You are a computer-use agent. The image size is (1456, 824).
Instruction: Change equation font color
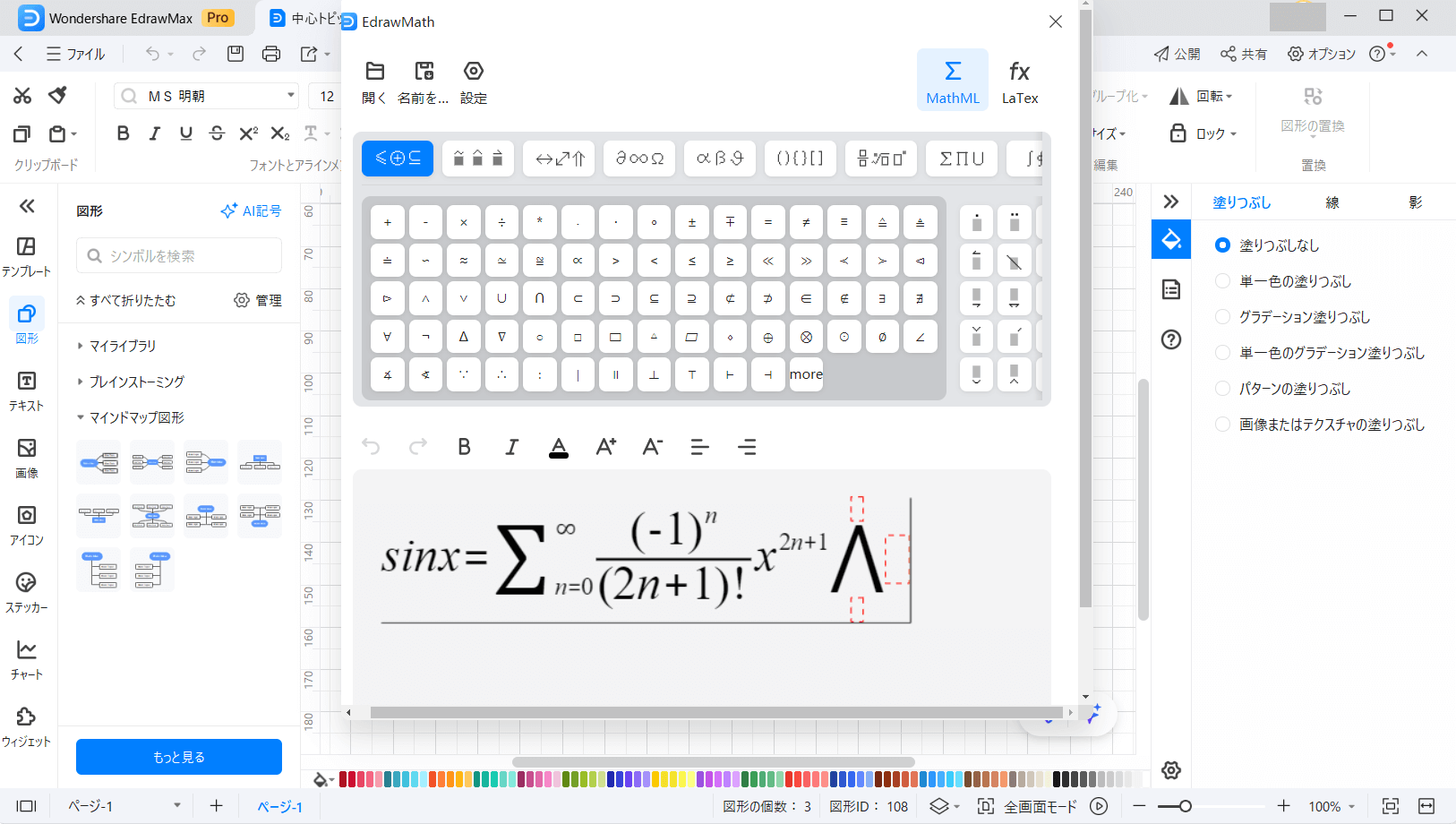[559, 446]
